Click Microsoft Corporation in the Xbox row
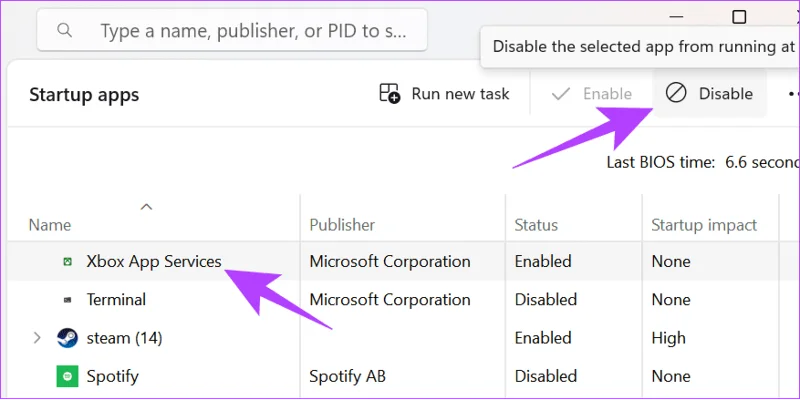Image resolution: width=800 pixels, height=400 pixels. (x=390, y=261)
